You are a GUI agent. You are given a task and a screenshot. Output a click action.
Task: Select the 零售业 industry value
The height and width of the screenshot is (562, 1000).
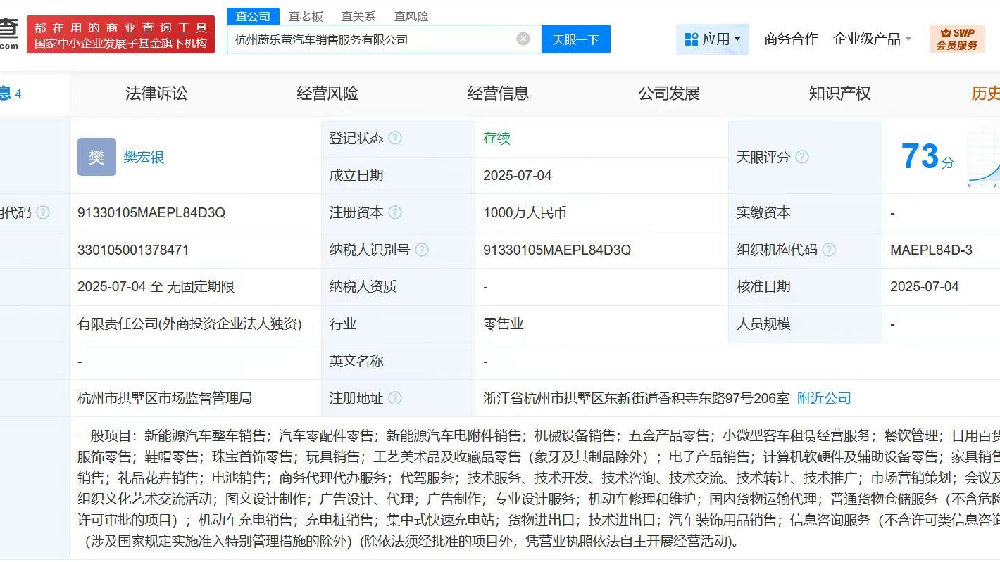[503, 324]
